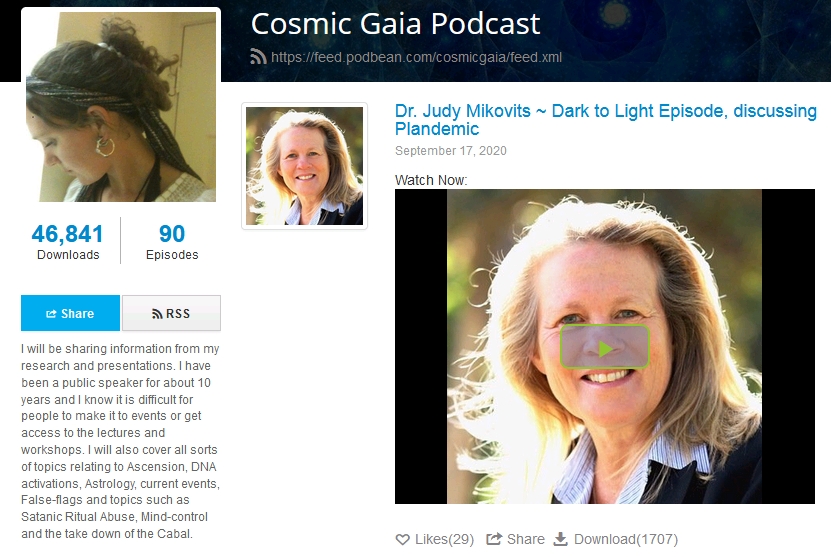Screen dimensions: 831x557
Task: Click the RSS symbol inside the RSS button
Action: tap(157, 314)
